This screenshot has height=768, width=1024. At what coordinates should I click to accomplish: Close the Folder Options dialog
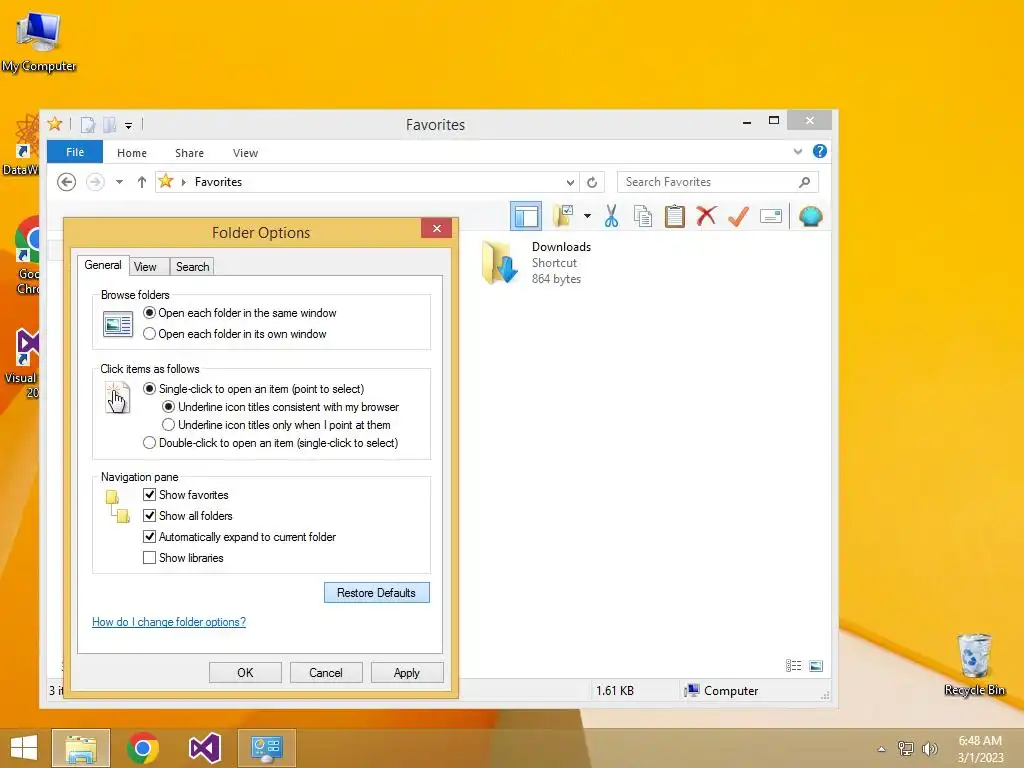pos(437,228)
